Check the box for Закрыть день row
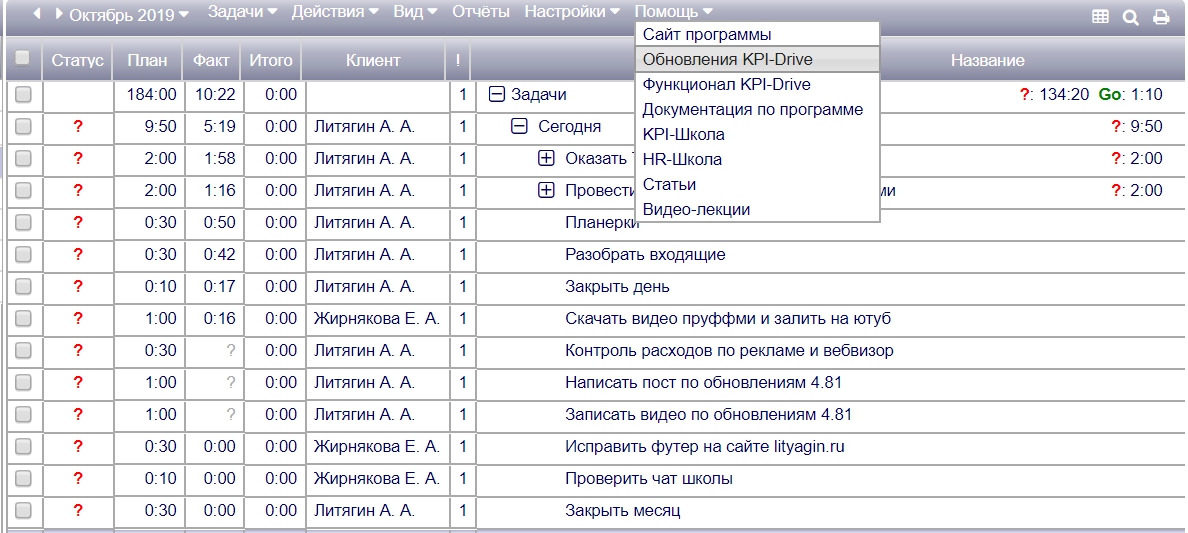Screen dimensions: 1188x533 23,287
